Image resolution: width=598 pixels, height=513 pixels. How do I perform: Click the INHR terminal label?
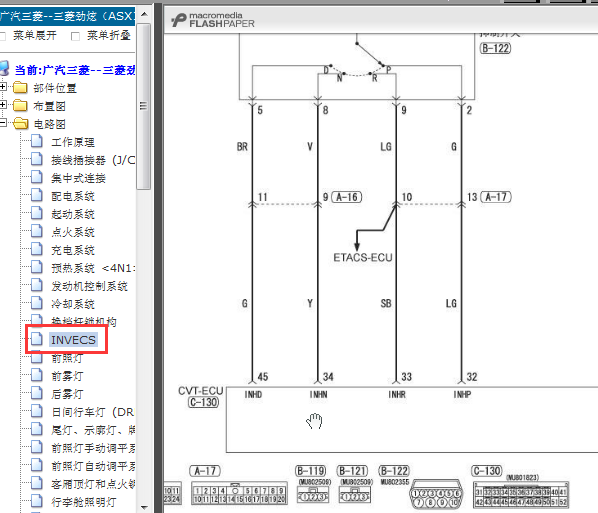397,394
